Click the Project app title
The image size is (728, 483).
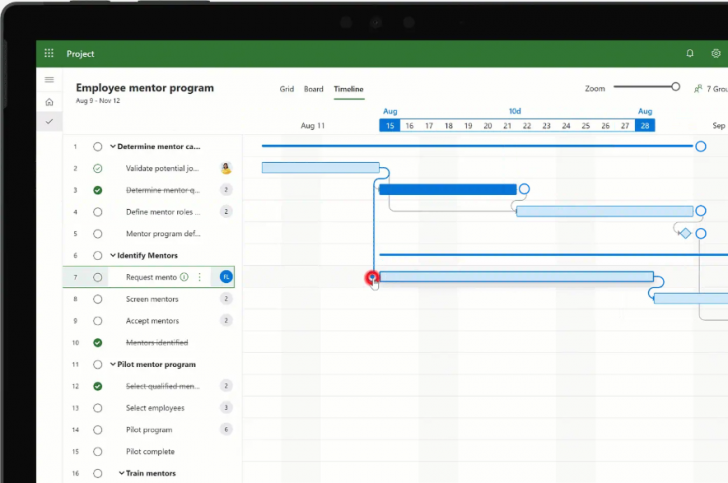[x=80, y=54]
